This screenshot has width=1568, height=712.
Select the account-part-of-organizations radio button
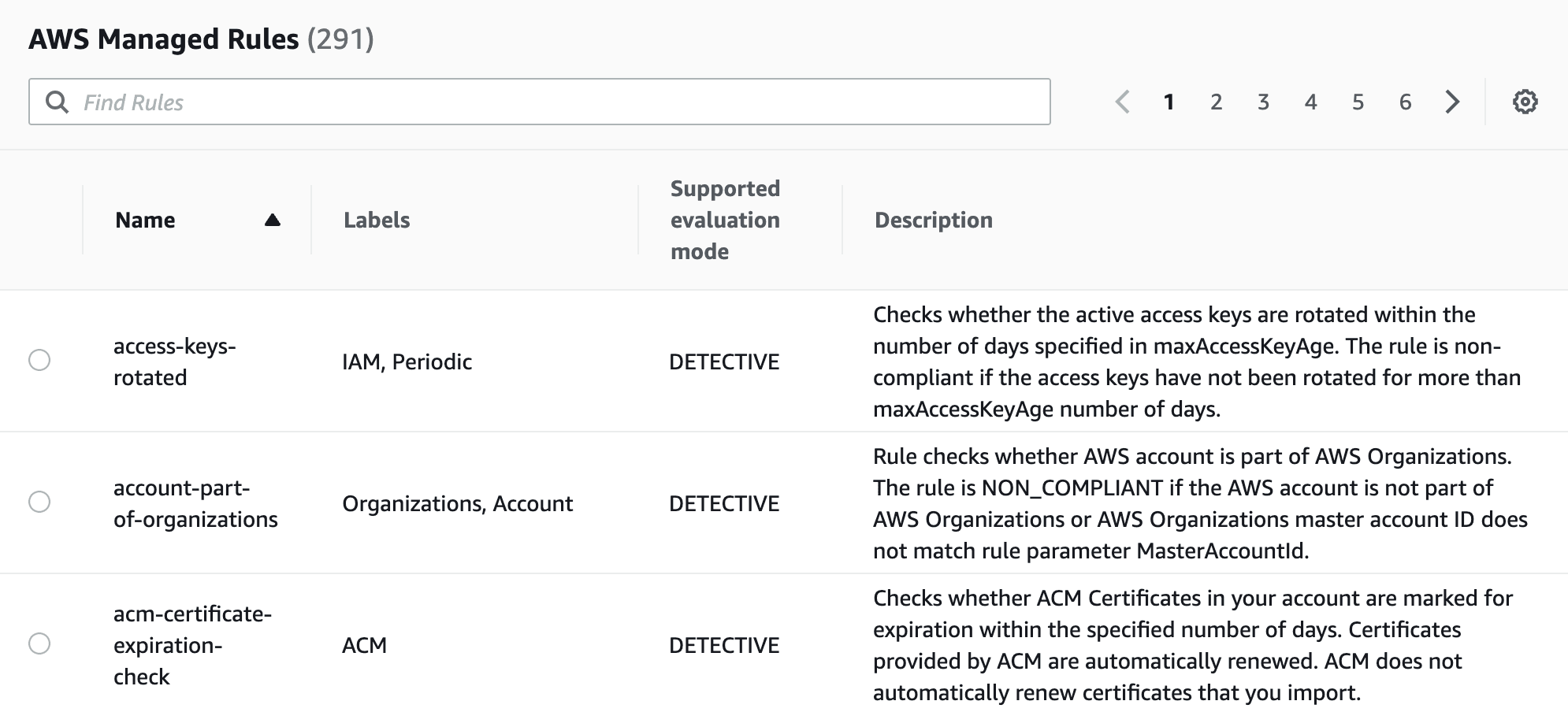coord(39,502)
